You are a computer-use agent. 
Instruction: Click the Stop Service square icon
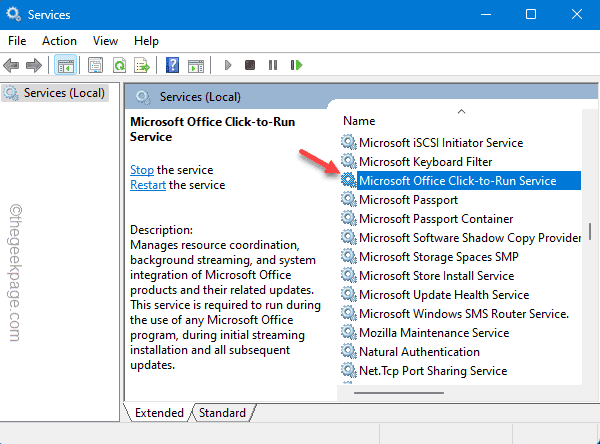click(250, 65)
